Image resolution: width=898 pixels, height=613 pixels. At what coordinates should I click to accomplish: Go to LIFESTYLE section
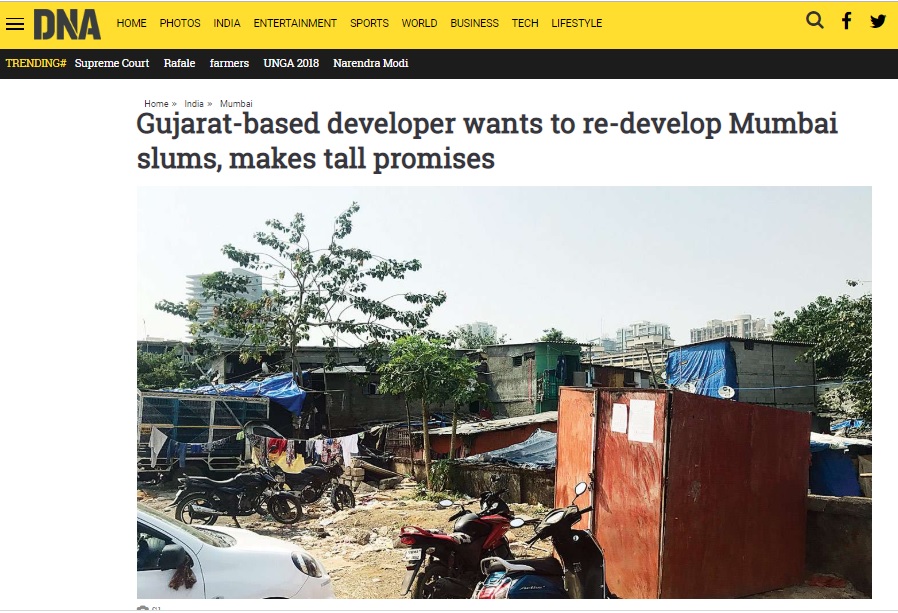click(x=577, y=23)
